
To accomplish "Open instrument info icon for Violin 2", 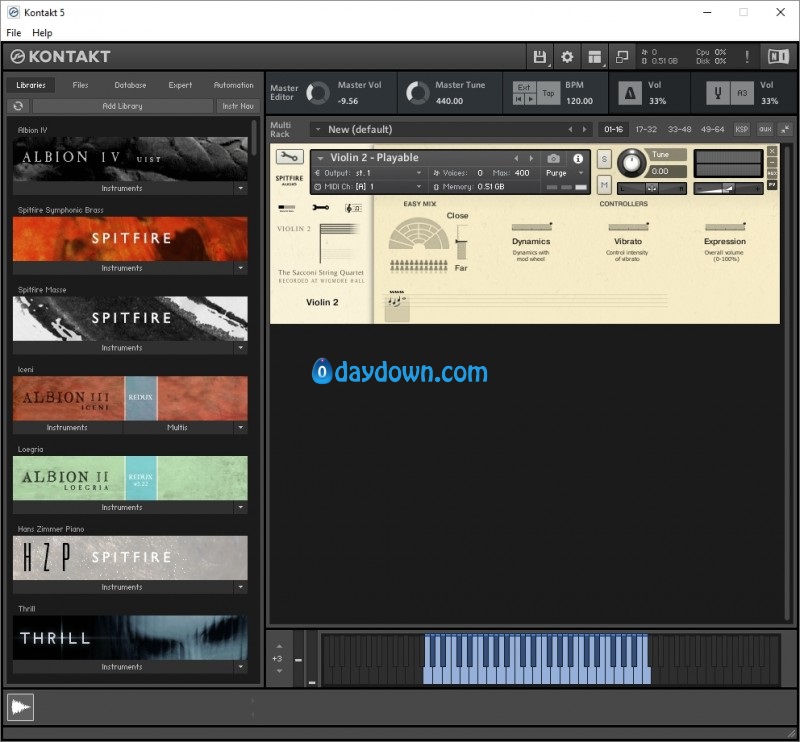I will tap(577, 158).
